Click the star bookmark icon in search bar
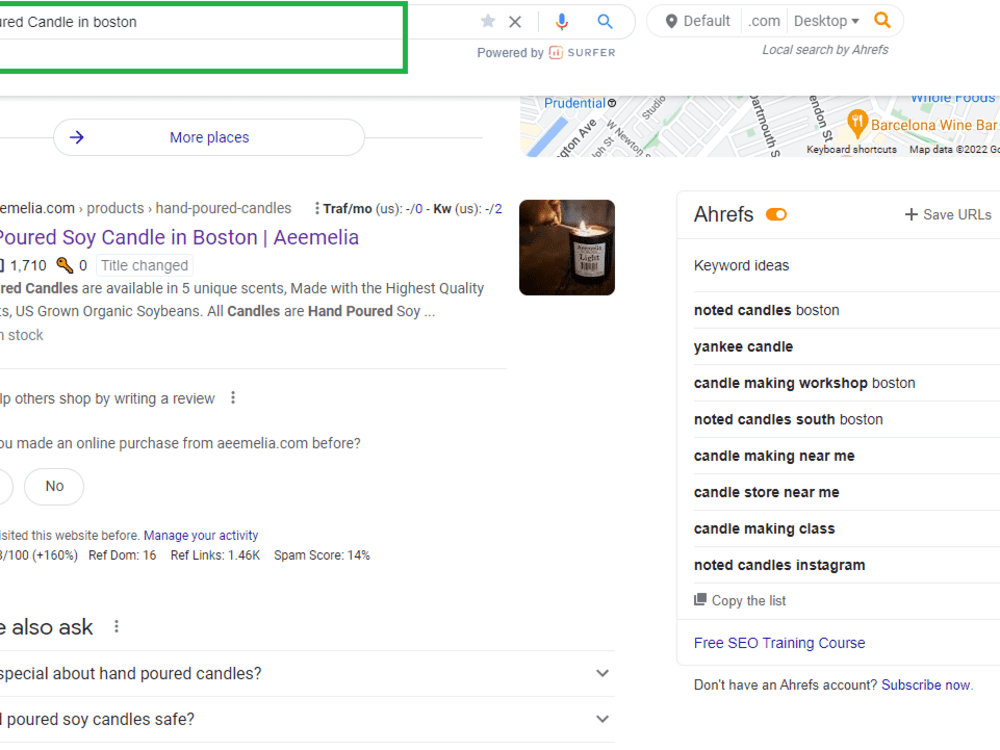This screenshot has height=750, width=1000. pos(488,22)
